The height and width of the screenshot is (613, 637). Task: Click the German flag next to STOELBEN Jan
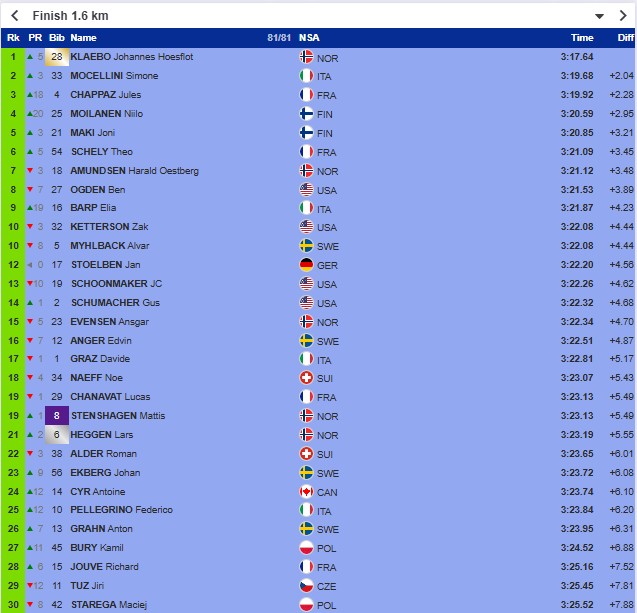pyautogui.click(x=306, y=265)
